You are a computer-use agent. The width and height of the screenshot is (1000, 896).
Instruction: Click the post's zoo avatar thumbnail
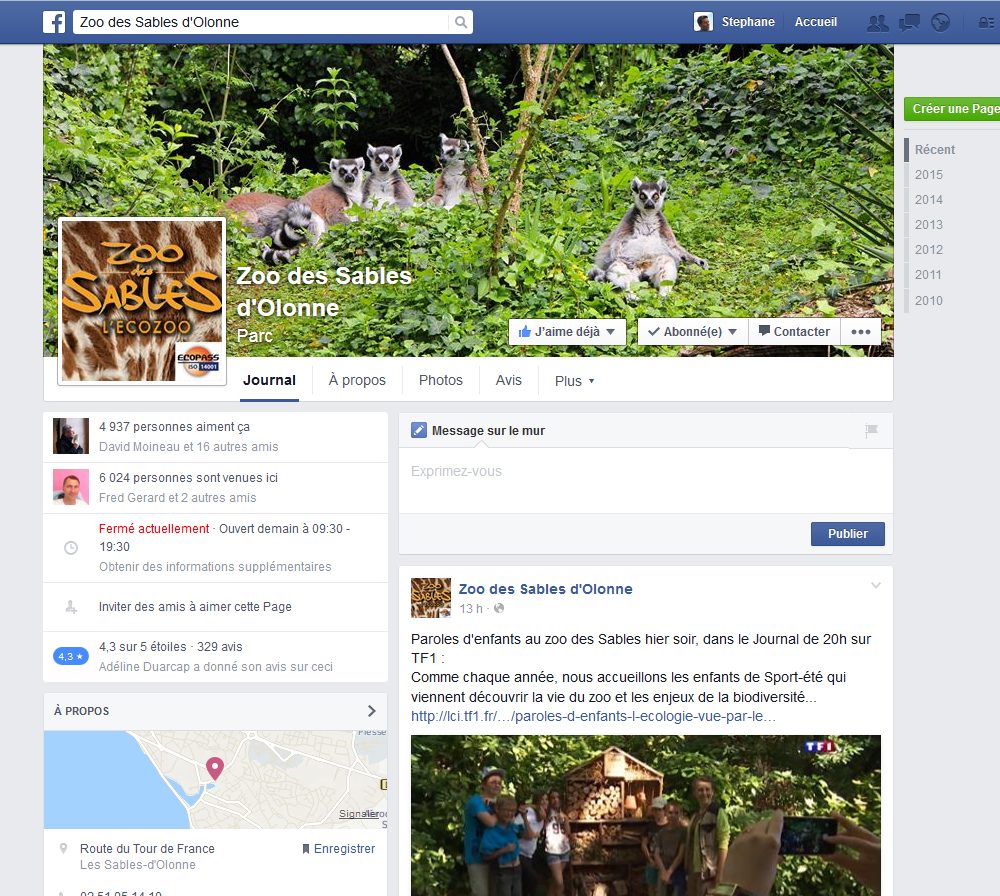click(430, 598)
